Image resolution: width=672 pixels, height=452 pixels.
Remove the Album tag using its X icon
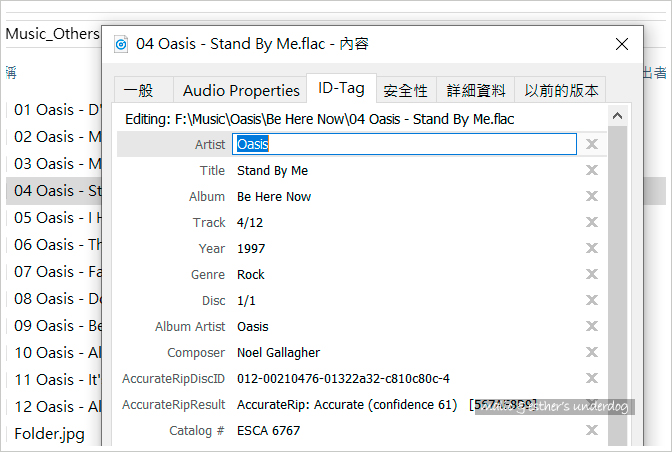[592, 196]
